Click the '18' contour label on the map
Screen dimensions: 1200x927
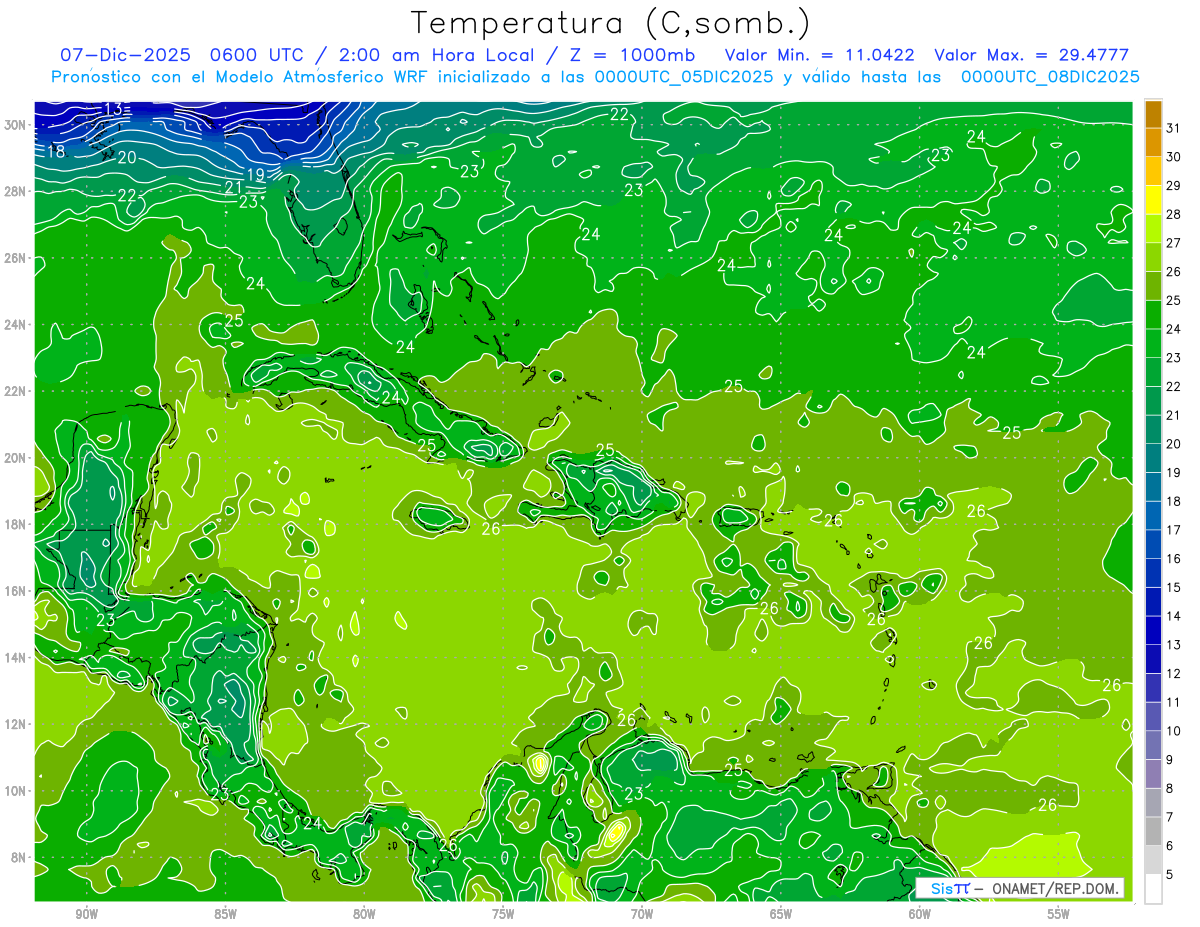click(56, 152)
